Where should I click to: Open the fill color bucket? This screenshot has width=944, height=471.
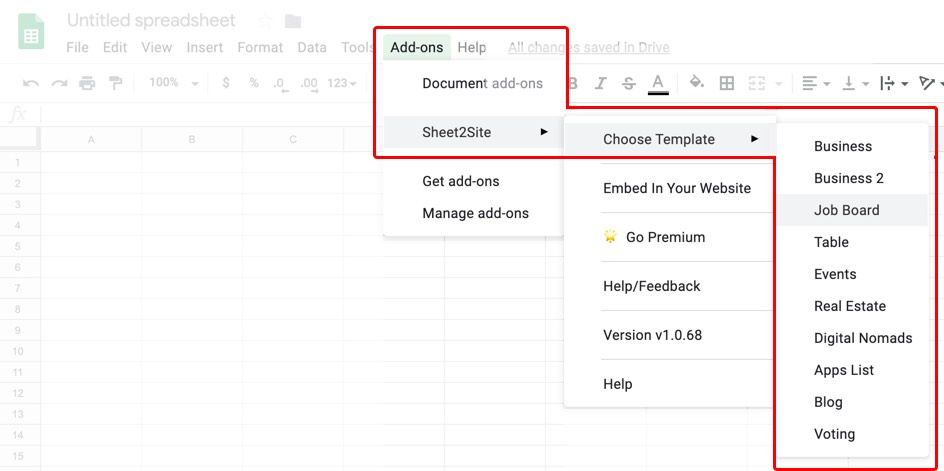pyautogui.click(x=697, y=83)
